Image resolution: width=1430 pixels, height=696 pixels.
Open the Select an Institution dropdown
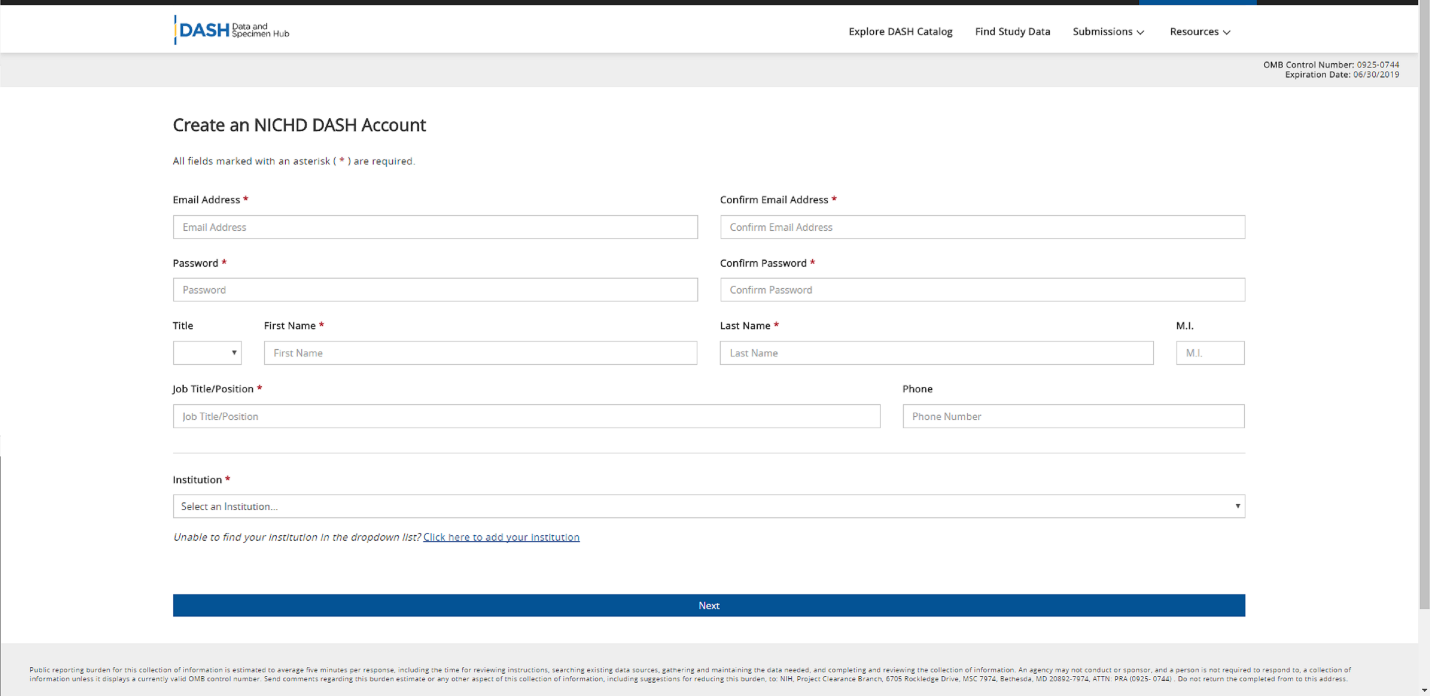[709, 506]
